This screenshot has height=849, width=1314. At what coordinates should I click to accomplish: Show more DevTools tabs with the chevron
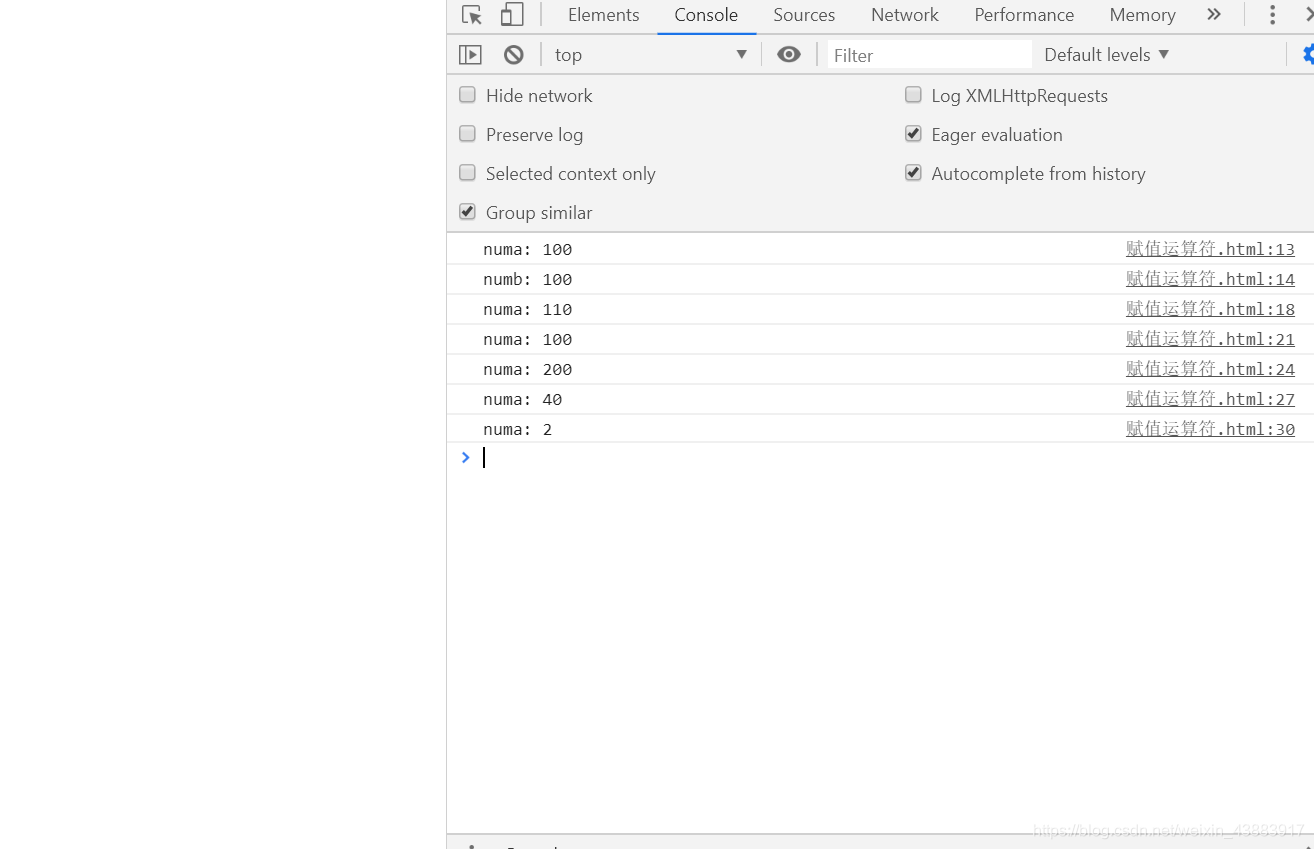click(1214, 15)
